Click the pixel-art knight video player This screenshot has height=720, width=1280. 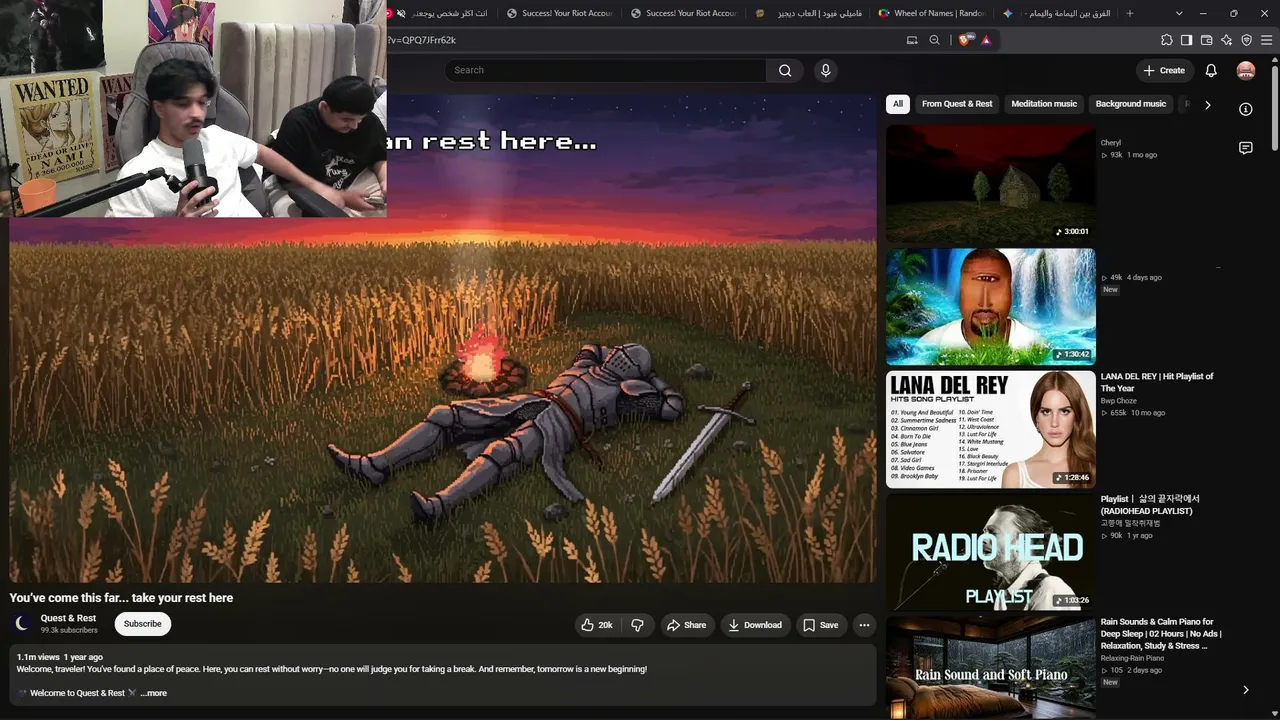point(443,339)
